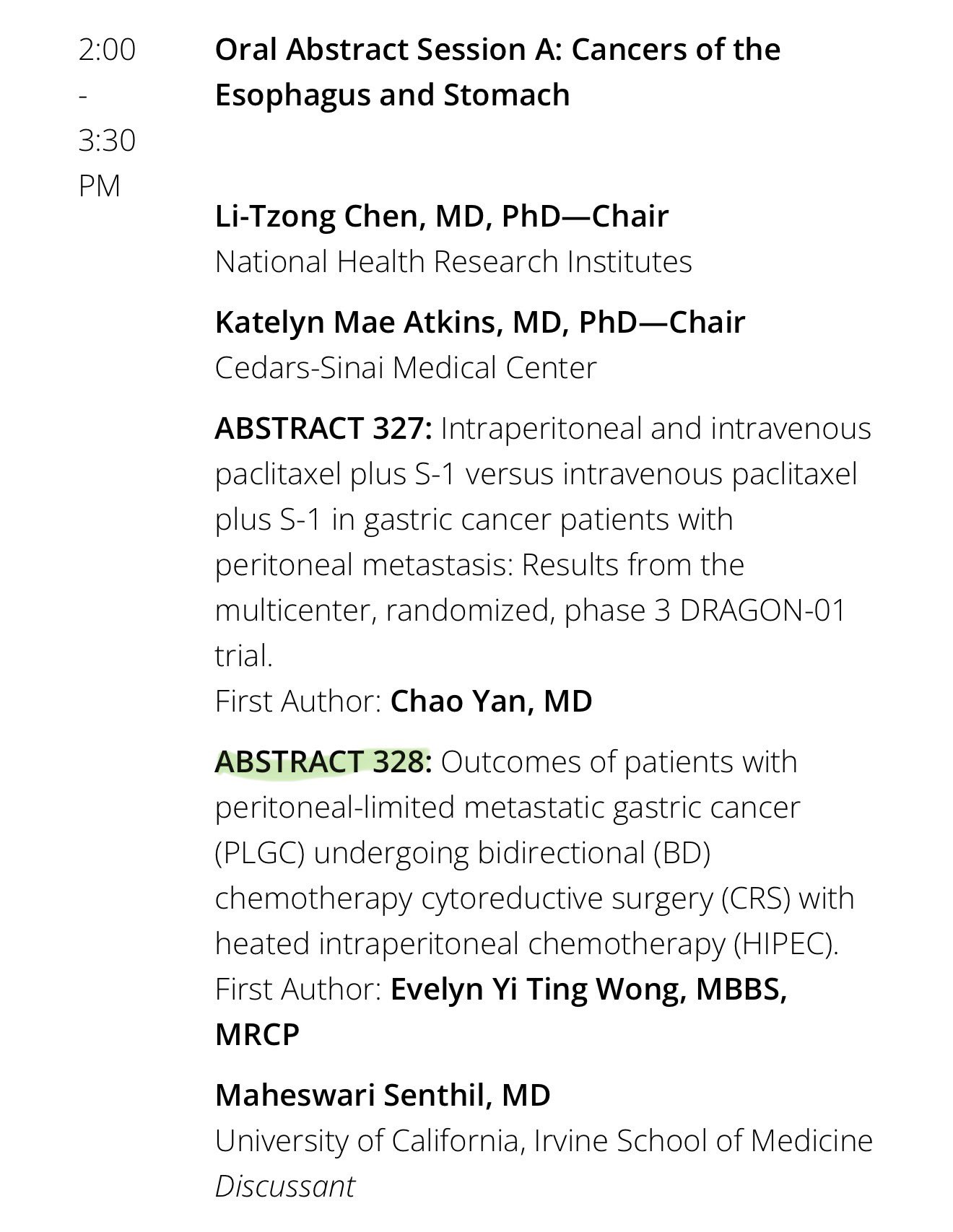The width and height of the screenshot is (953, 1232).
Task: Open Li-Tzong Chen chair profile
Action: tap(441, 216)
